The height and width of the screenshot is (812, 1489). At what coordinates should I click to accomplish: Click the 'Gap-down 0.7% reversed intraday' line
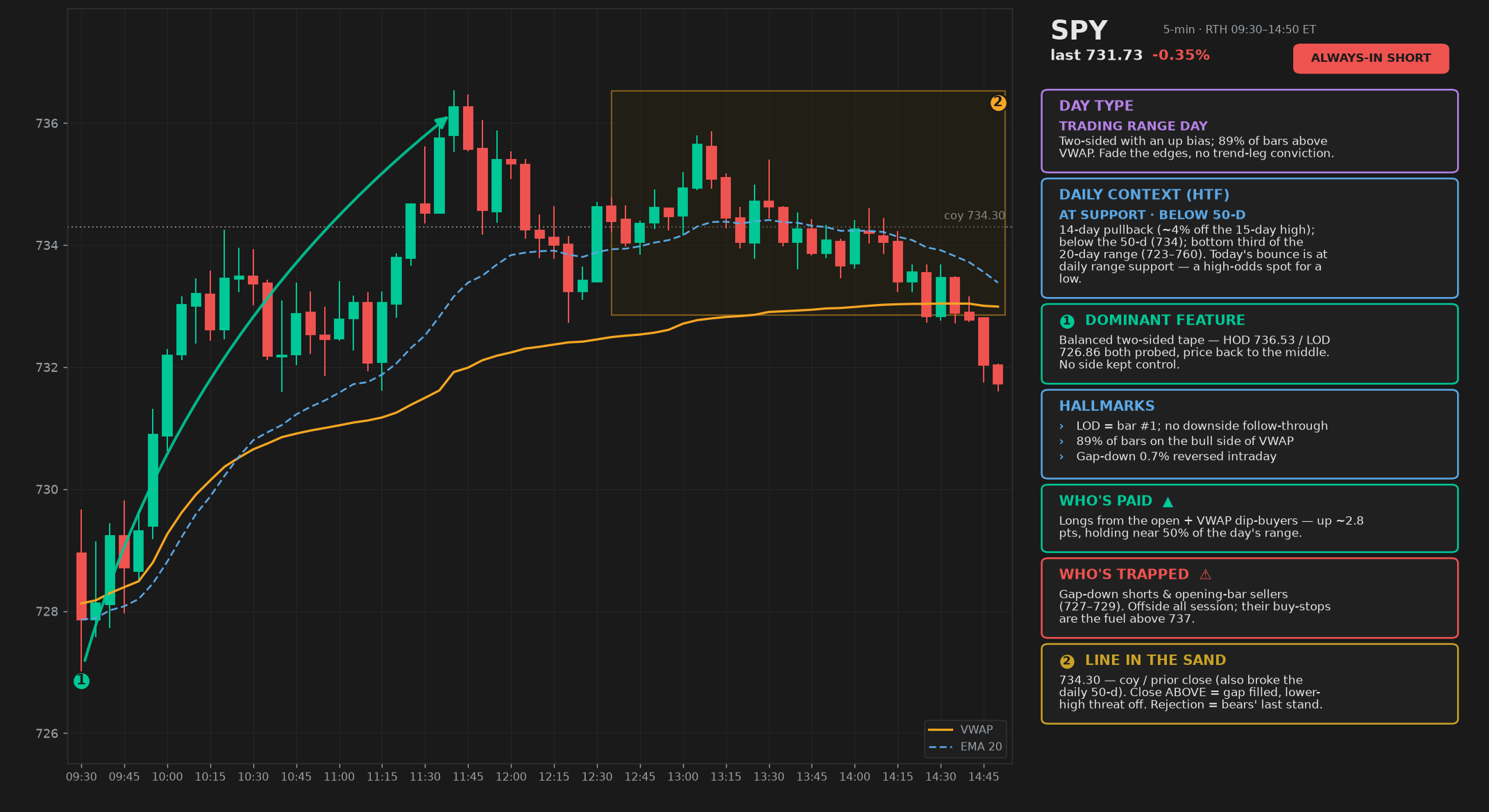tap(1176, 457)
